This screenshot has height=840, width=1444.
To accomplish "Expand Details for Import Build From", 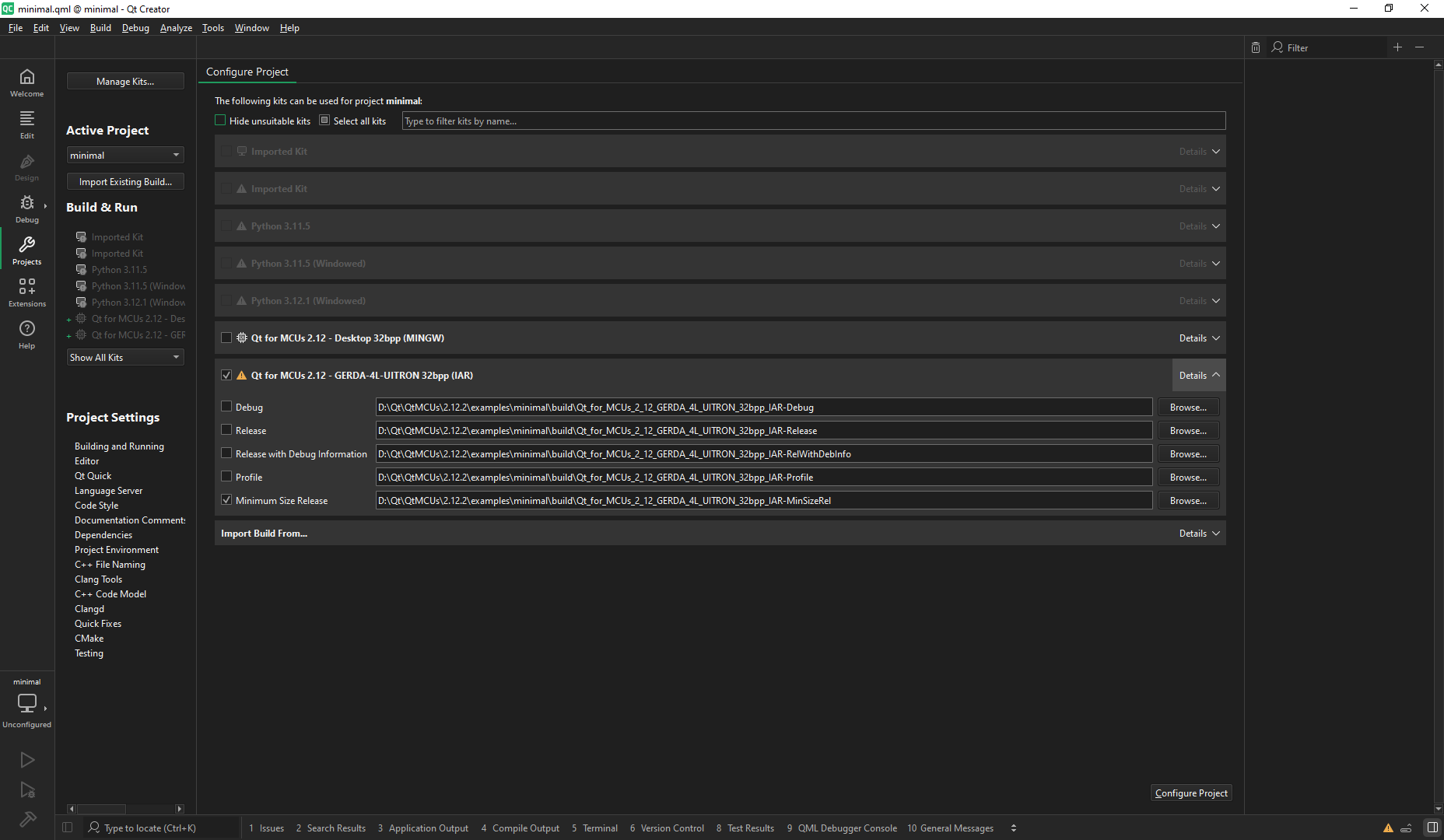I will pyautogui.click(x=1199, y=534).
